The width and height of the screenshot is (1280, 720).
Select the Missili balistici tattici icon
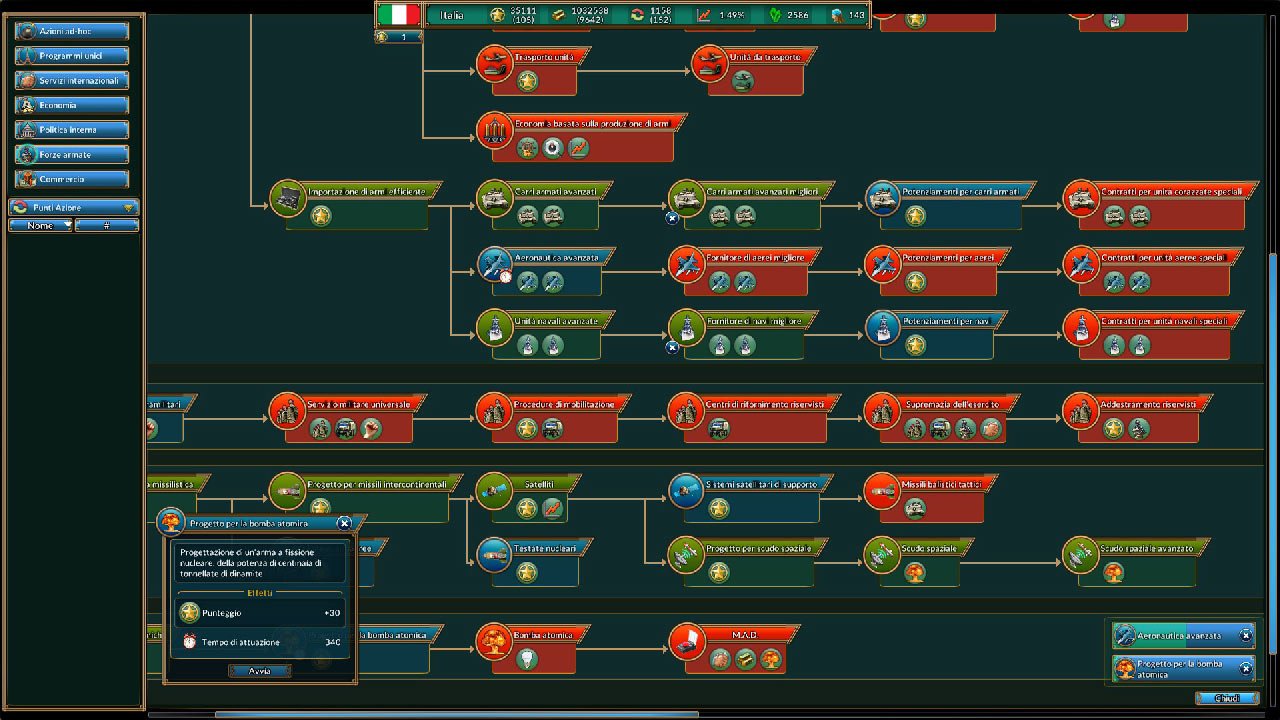[883, 490]
